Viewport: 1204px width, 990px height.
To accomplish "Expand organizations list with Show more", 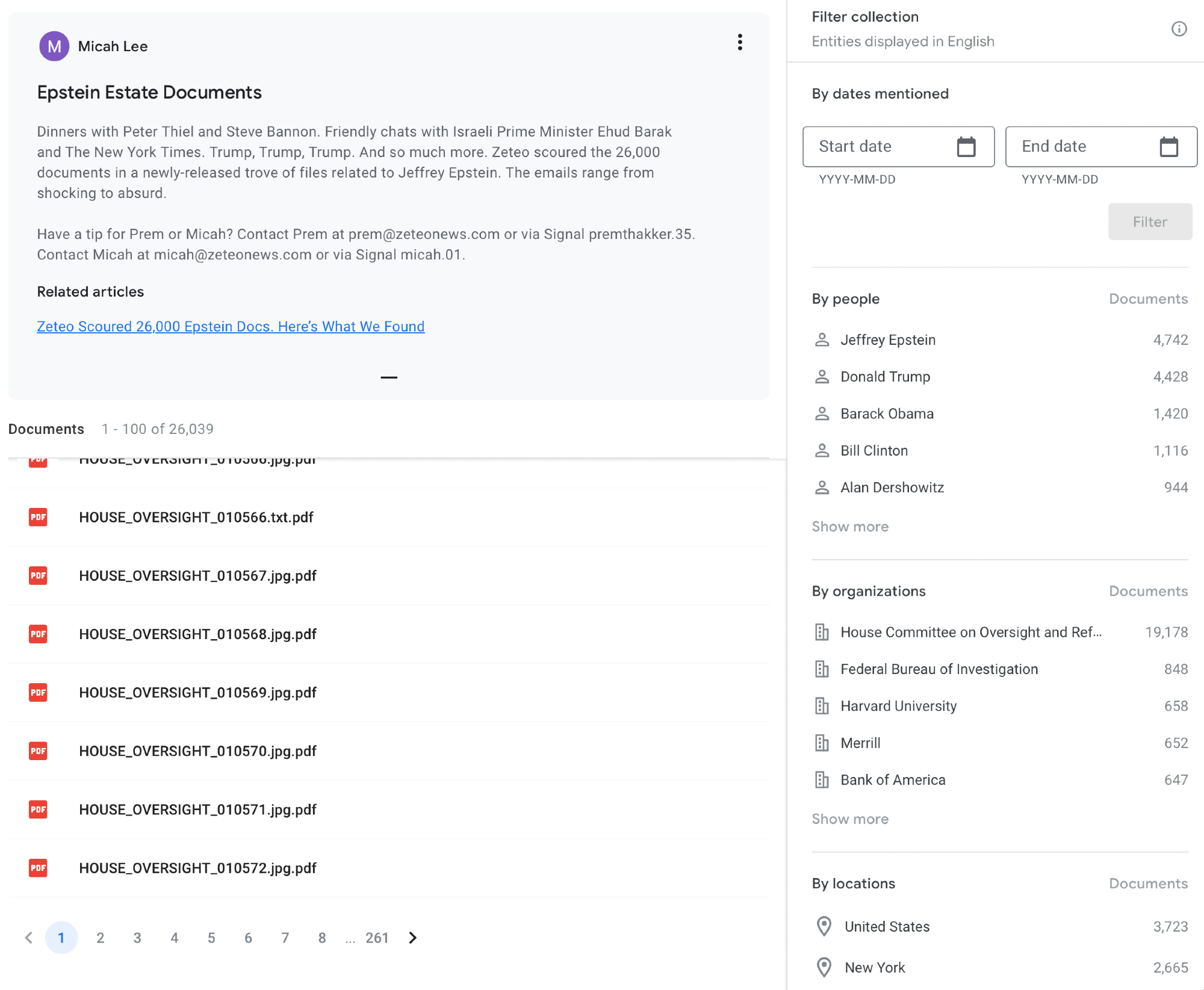I will 850,819.
